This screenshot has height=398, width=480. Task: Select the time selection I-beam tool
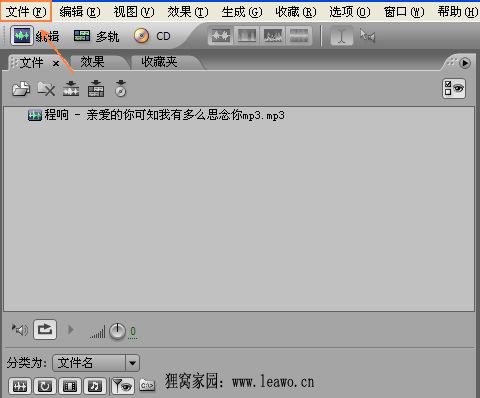pyautogui.click(x=342, y=35)
